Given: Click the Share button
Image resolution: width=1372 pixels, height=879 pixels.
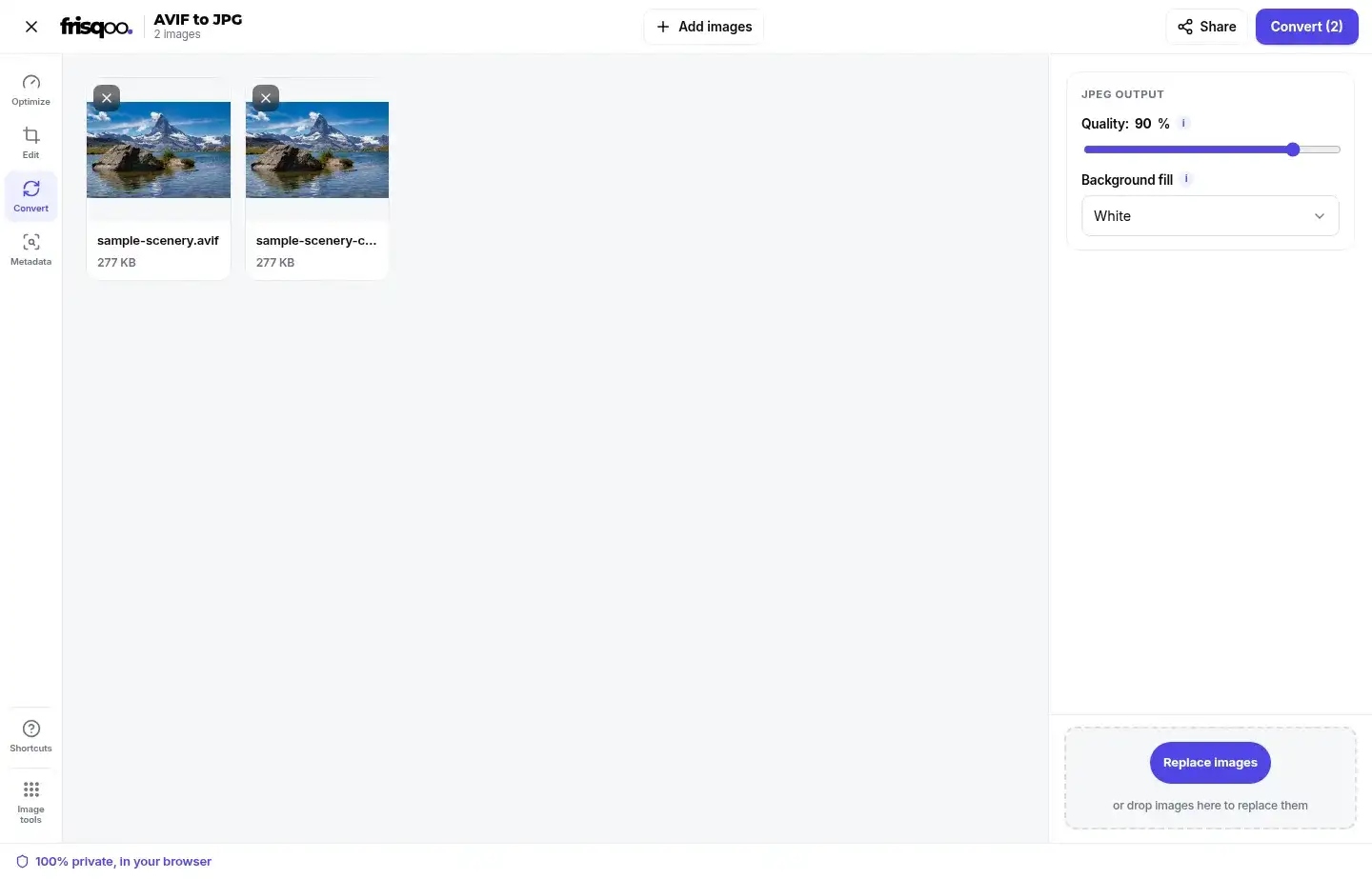Looking at the screenshot, I should [1206, 27].
